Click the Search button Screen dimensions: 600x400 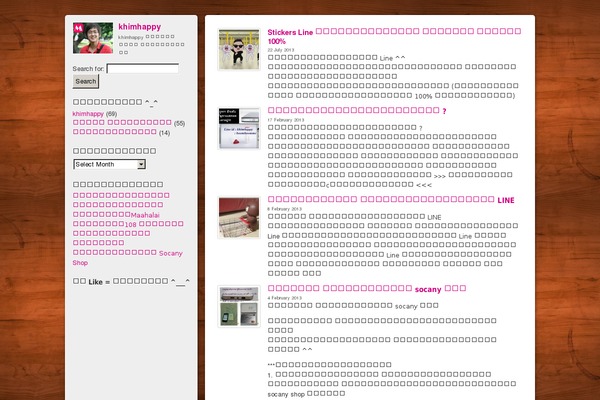(86, 81)
